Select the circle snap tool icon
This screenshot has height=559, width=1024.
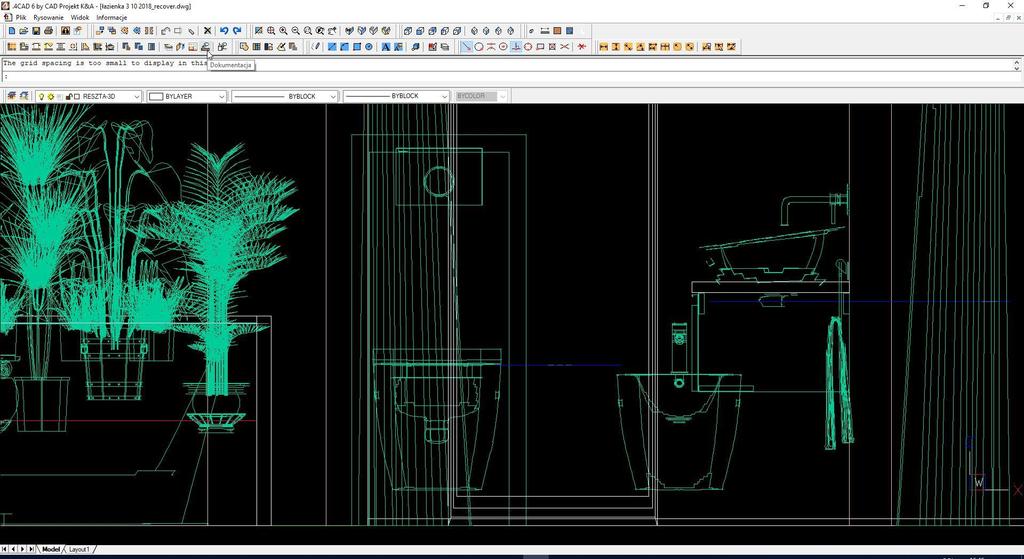pos(479,46)
